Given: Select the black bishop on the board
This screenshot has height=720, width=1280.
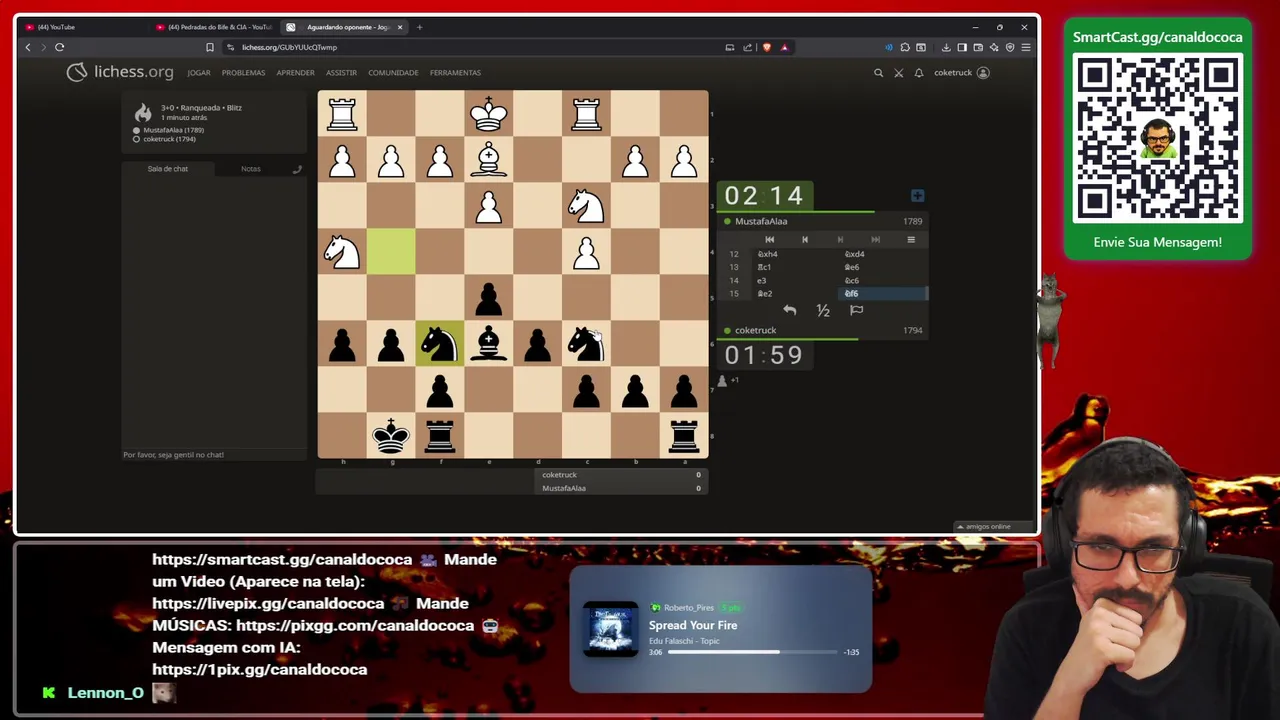Looking at the screenshot, I should coord(488,343).
